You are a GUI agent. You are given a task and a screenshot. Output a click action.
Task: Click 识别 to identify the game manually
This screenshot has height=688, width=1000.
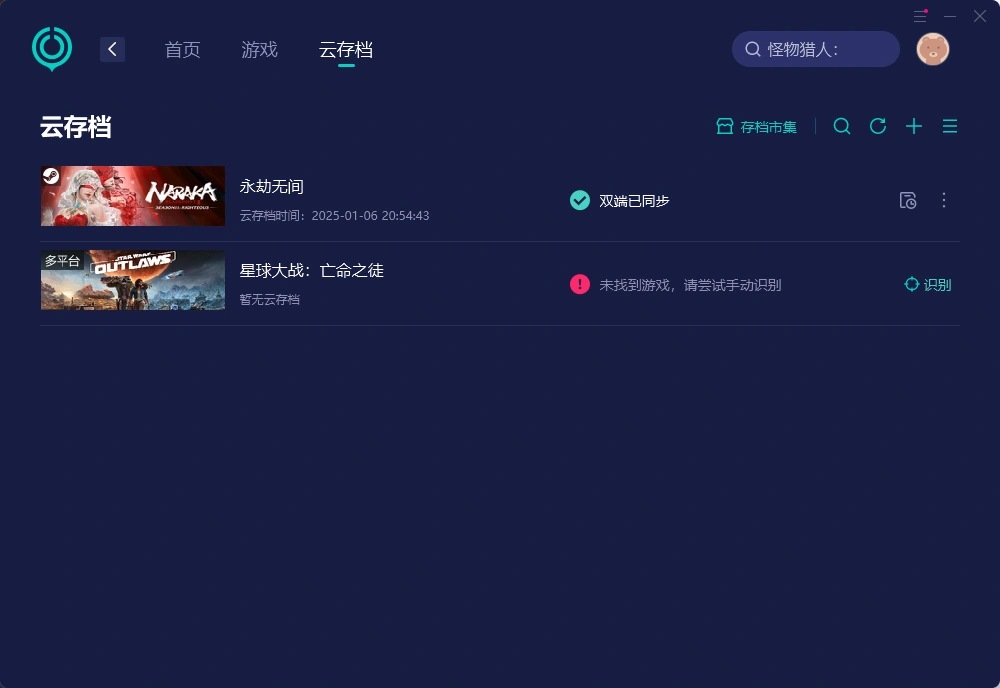tap(927, 285)
